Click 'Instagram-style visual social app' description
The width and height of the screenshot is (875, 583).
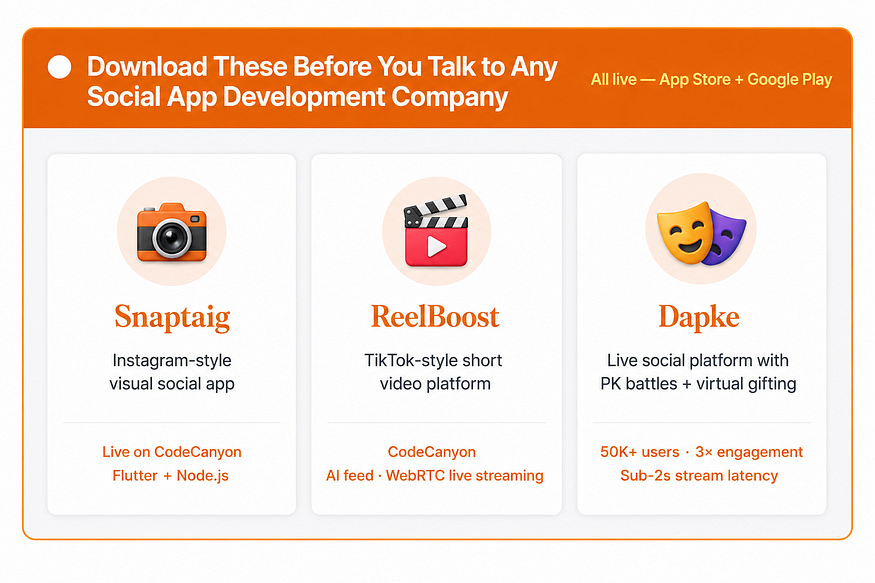coord(172,372)
